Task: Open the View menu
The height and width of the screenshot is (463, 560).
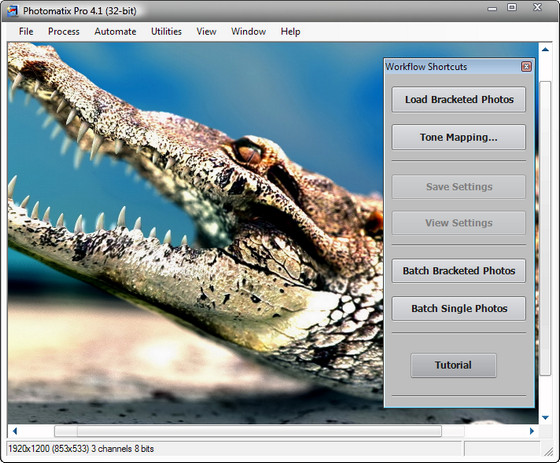Action: (x=206, y=31)
